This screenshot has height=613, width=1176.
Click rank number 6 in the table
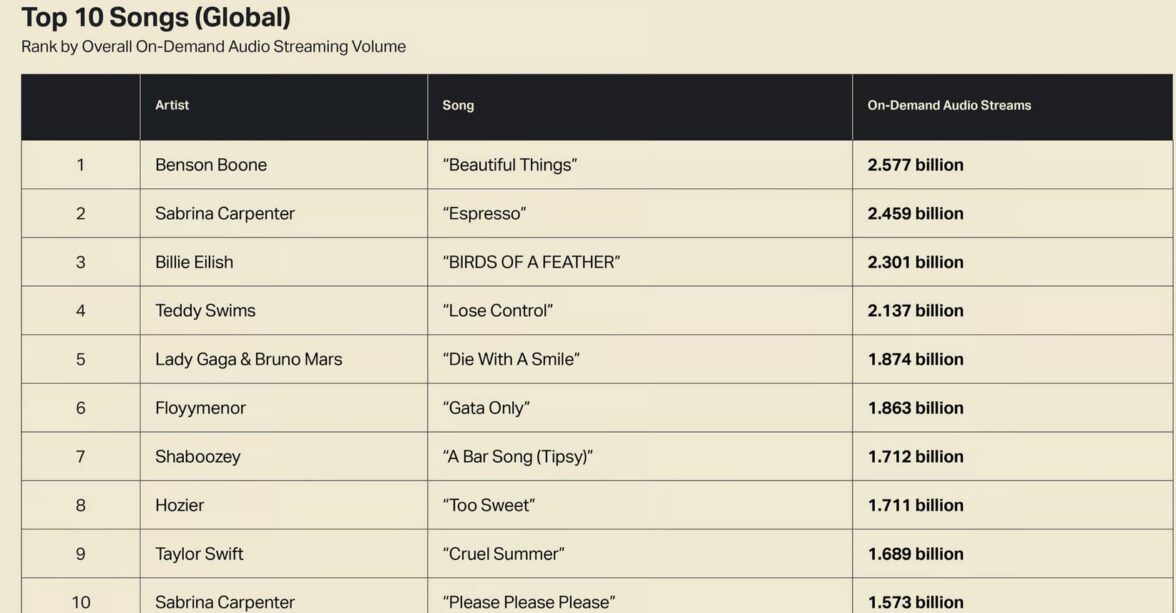click(81, 408)
